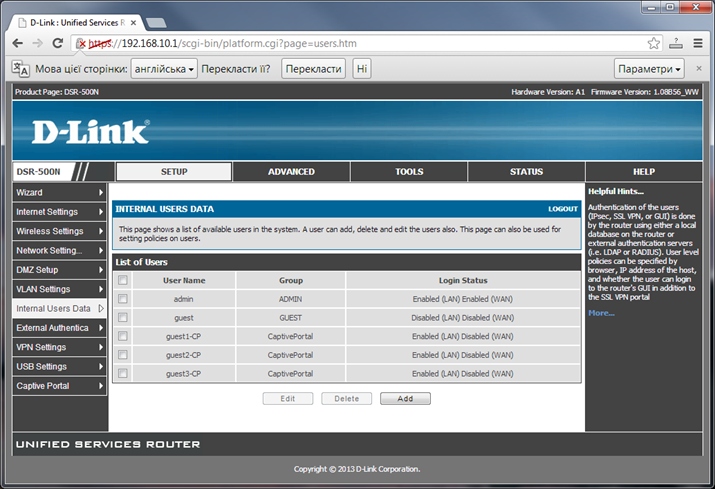Click the insecure https warning icon
715x489 pixels.
82,44
